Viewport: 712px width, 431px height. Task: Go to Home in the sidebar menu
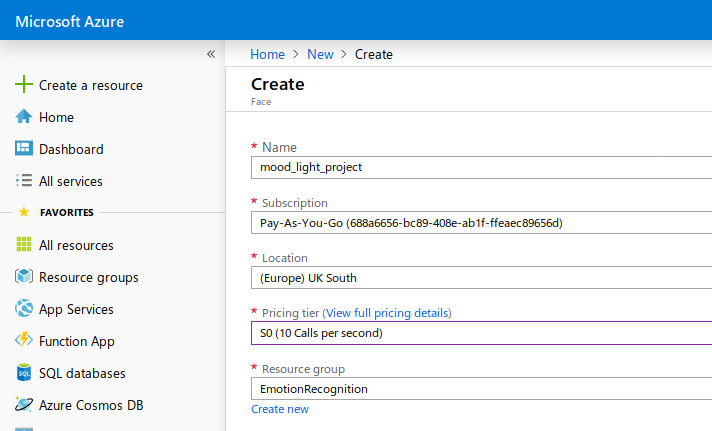[x=56, y=117]
